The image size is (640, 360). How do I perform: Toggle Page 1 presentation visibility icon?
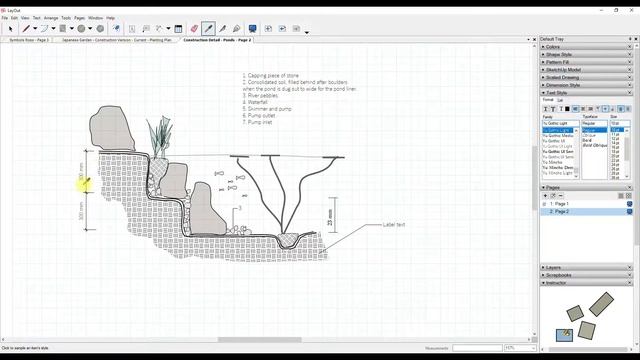coord(629,204)
